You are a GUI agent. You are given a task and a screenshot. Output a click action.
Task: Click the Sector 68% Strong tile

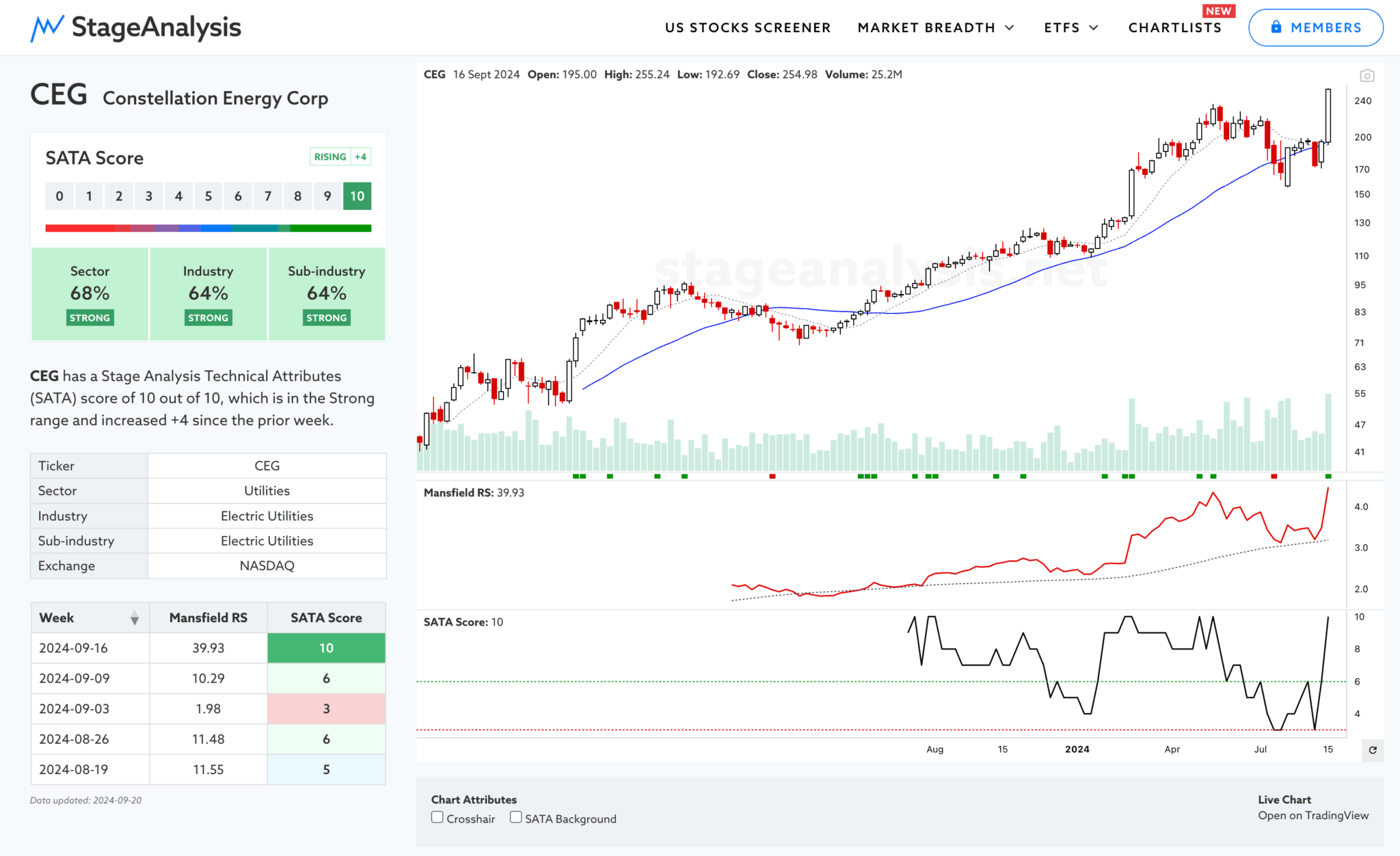90,294
